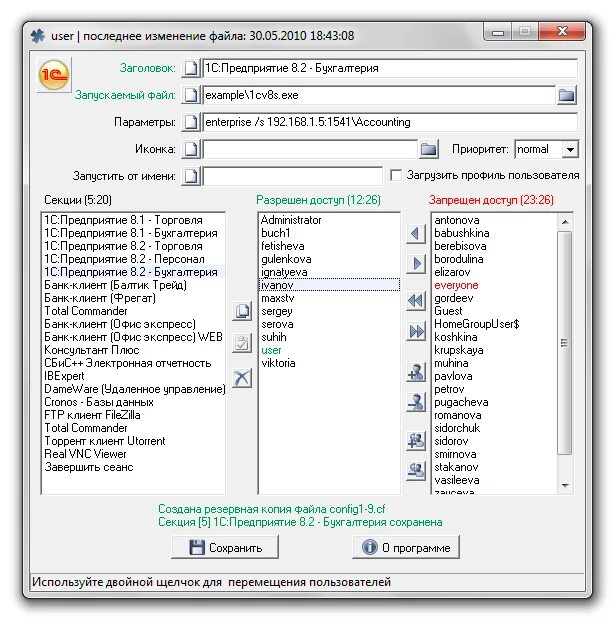Select Real VNC Viewer section
Image resolution: width=614 pixels, height=625 pixels.
(134, 454)
